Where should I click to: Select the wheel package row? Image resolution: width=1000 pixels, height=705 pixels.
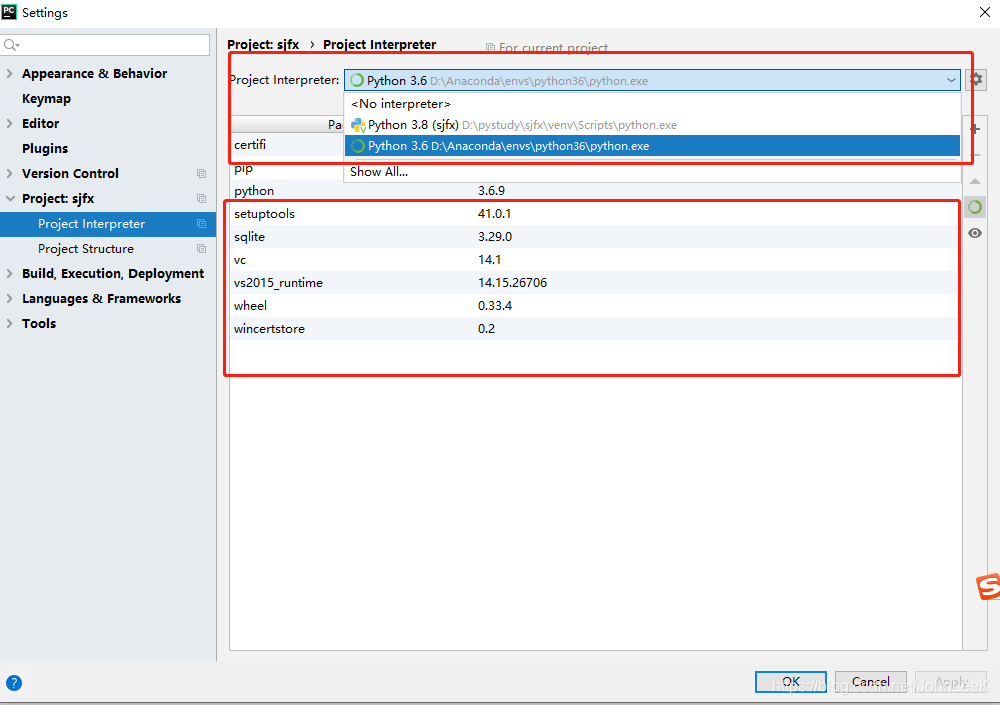pyautogui.click(x=595, y=306)
